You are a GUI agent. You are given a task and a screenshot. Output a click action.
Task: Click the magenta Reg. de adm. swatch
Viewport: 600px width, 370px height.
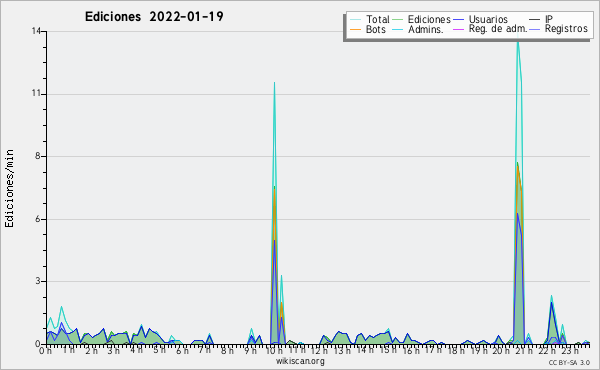coord(458,29)
